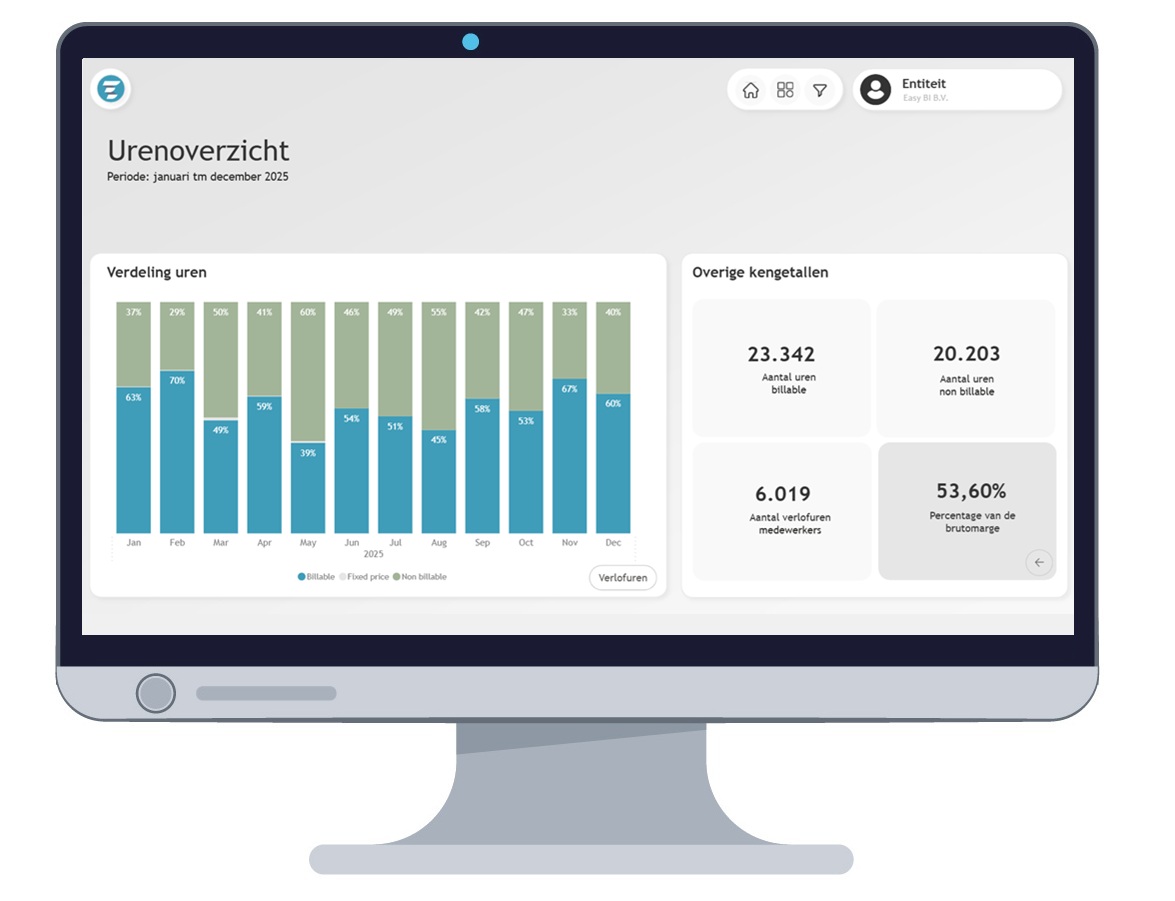Click the Easy BI logo top left
The width and height of the screenshot is (1175, 901).
(110, 89)
